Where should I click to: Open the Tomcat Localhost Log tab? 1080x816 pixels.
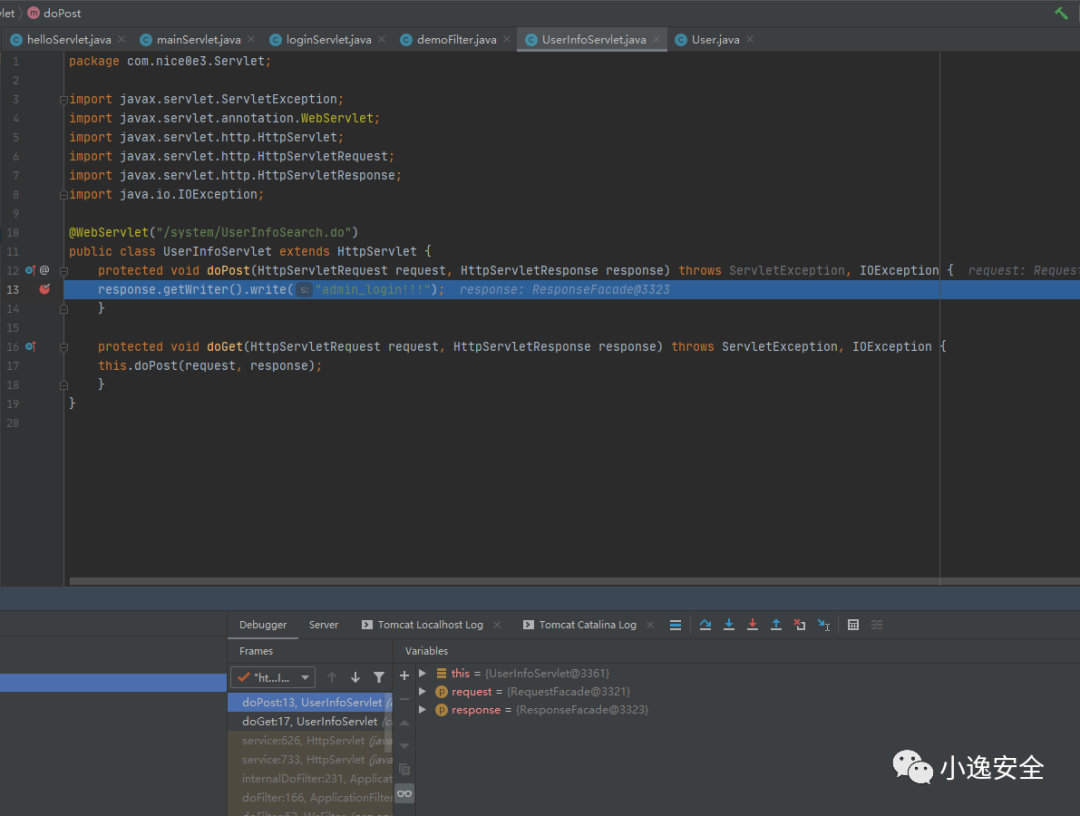click(x=430, y=625)
